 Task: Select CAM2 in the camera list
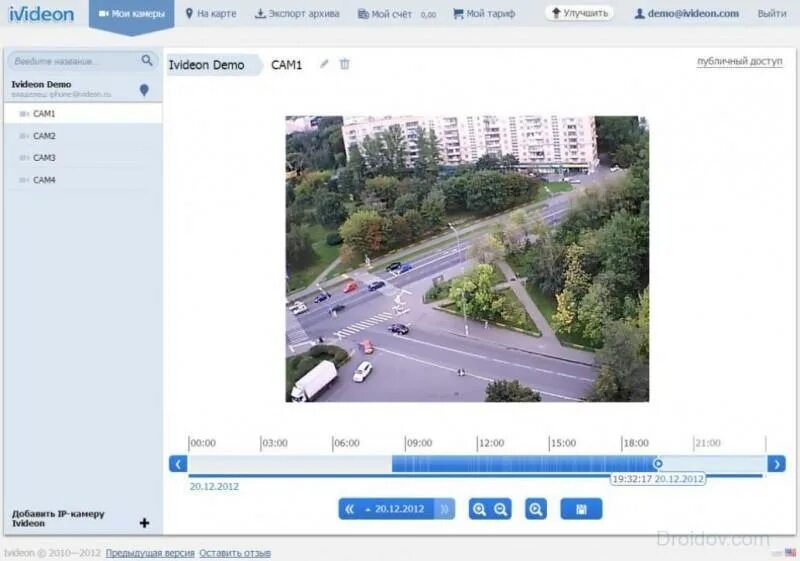click(x=83, y=136)
